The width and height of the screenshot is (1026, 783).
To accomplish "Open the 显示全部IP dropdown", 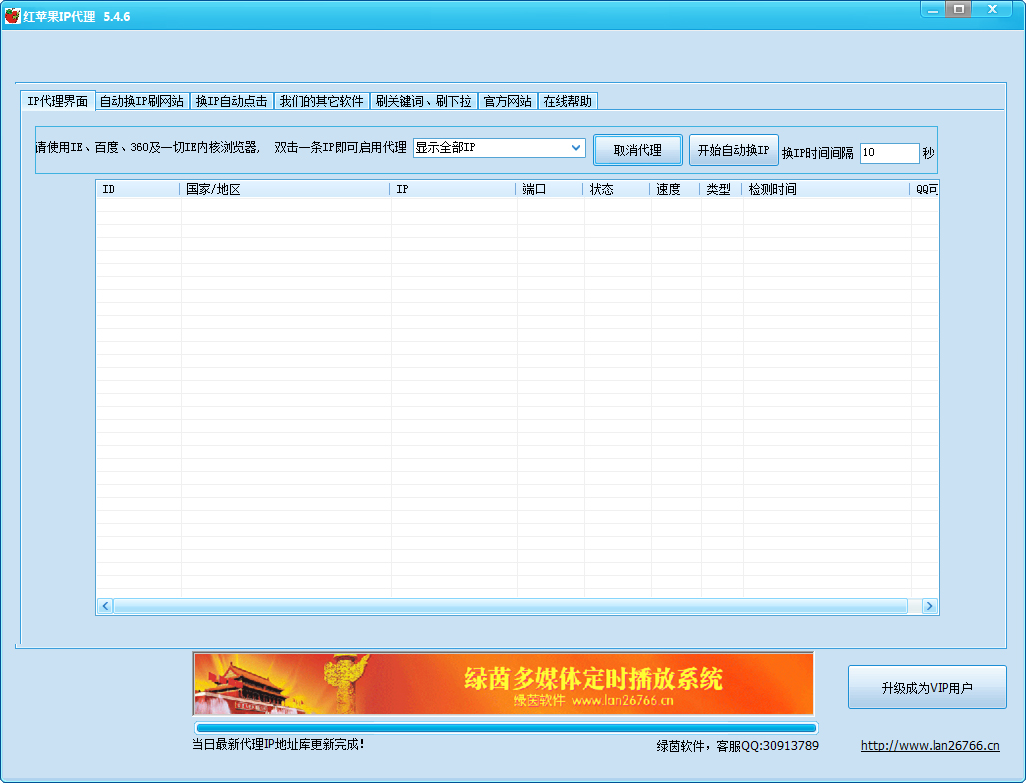I will click(x=499, y=148).
